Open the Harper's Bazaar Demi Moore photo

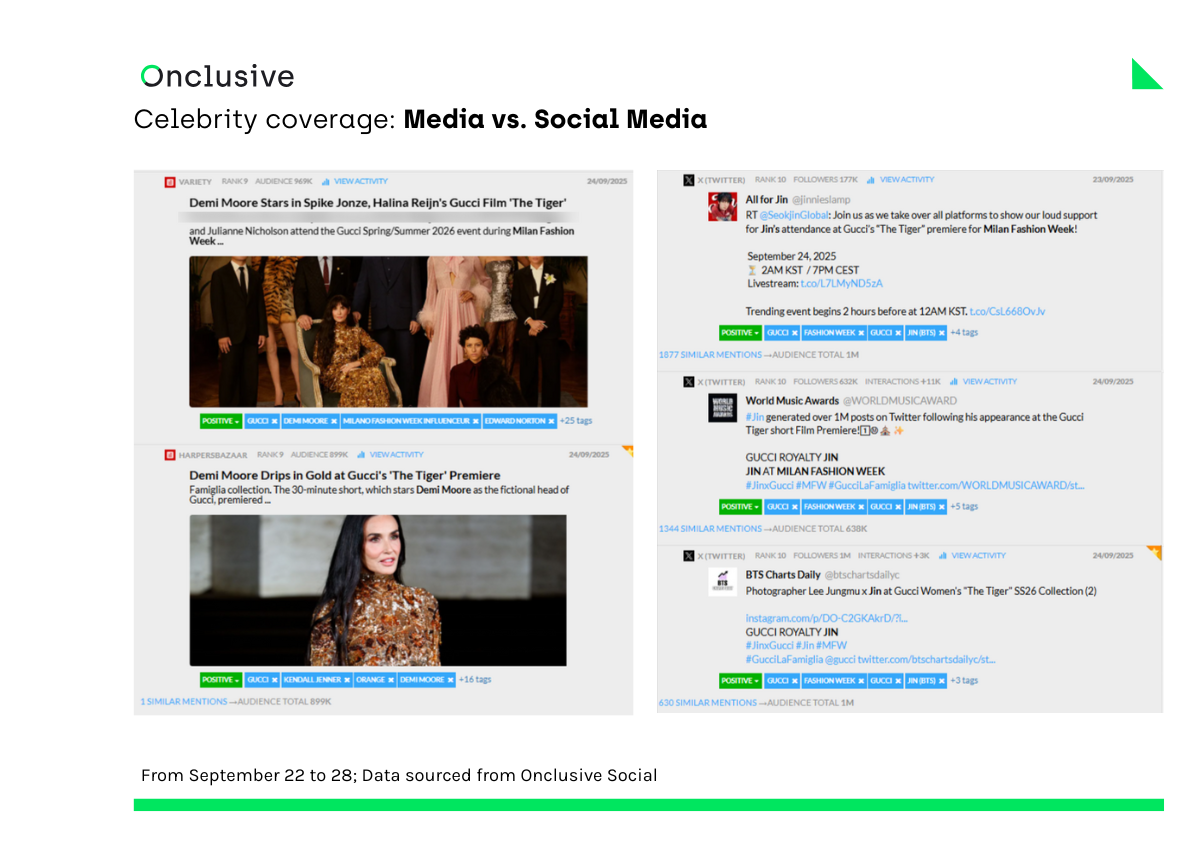pyautogui.click(x=378, y=591)
